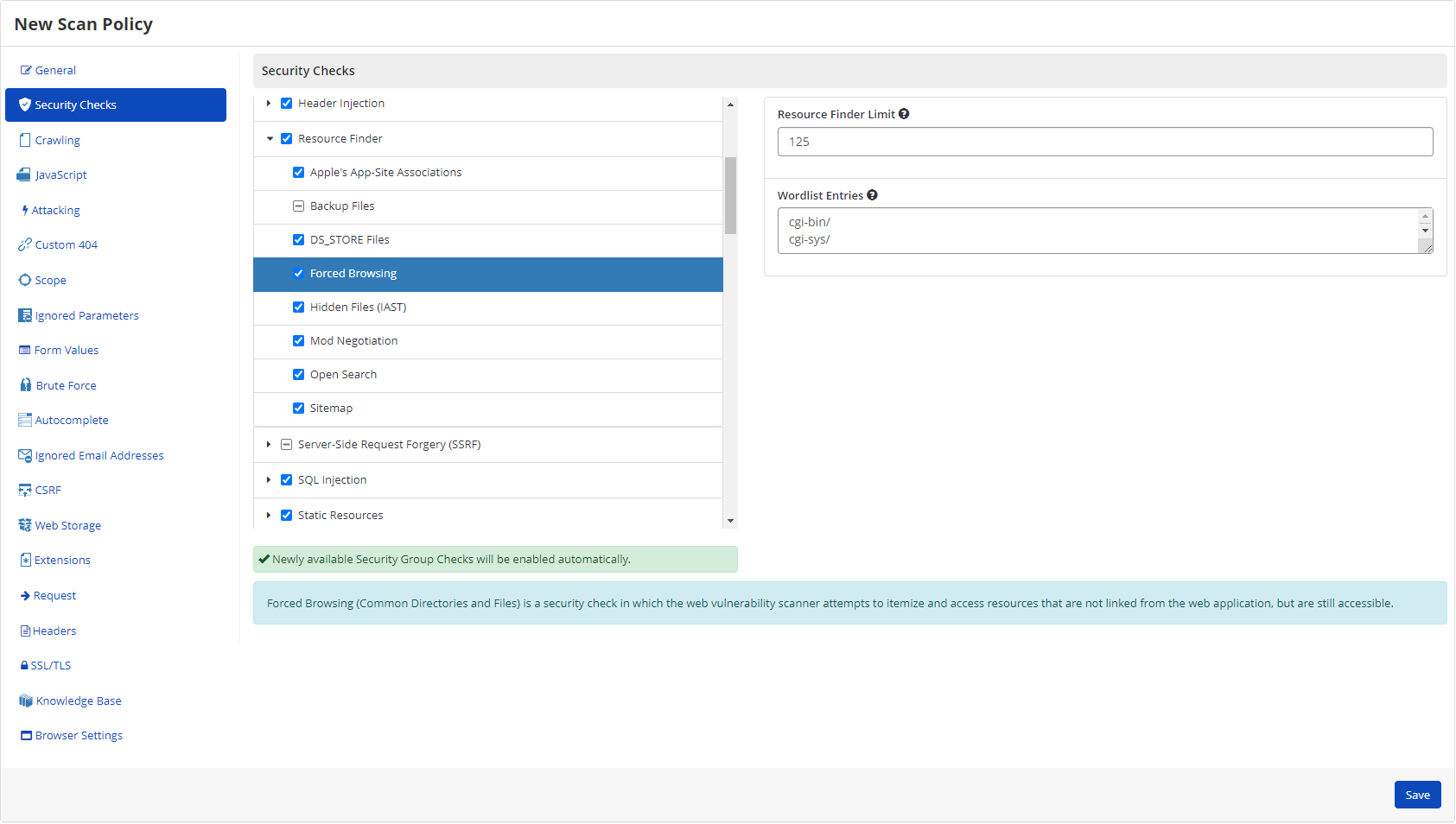Click the Brute Force lock icon
Image resolution: width=1456 pixels, height=824 pixels.
(x=25, y=385)
